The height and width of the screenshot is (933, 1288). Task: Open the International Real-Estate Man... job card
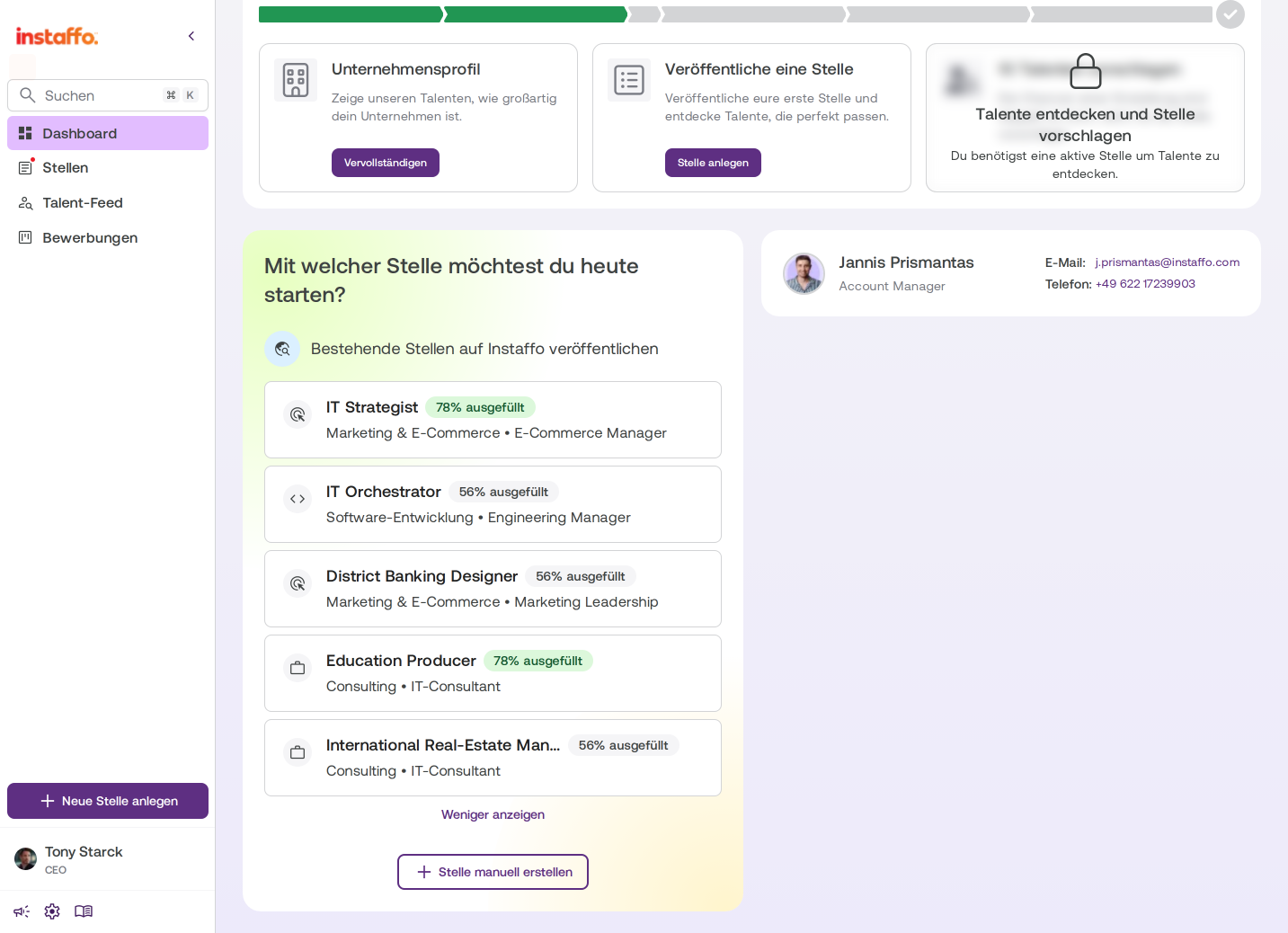point(493,758)
